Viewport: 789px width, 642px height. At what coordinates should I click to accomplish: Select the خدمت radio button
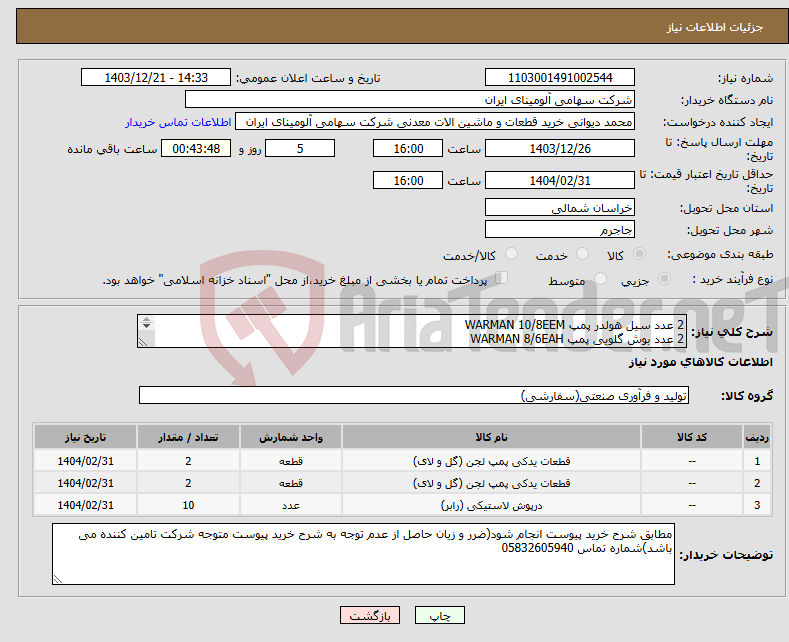[x=582, y=254]
